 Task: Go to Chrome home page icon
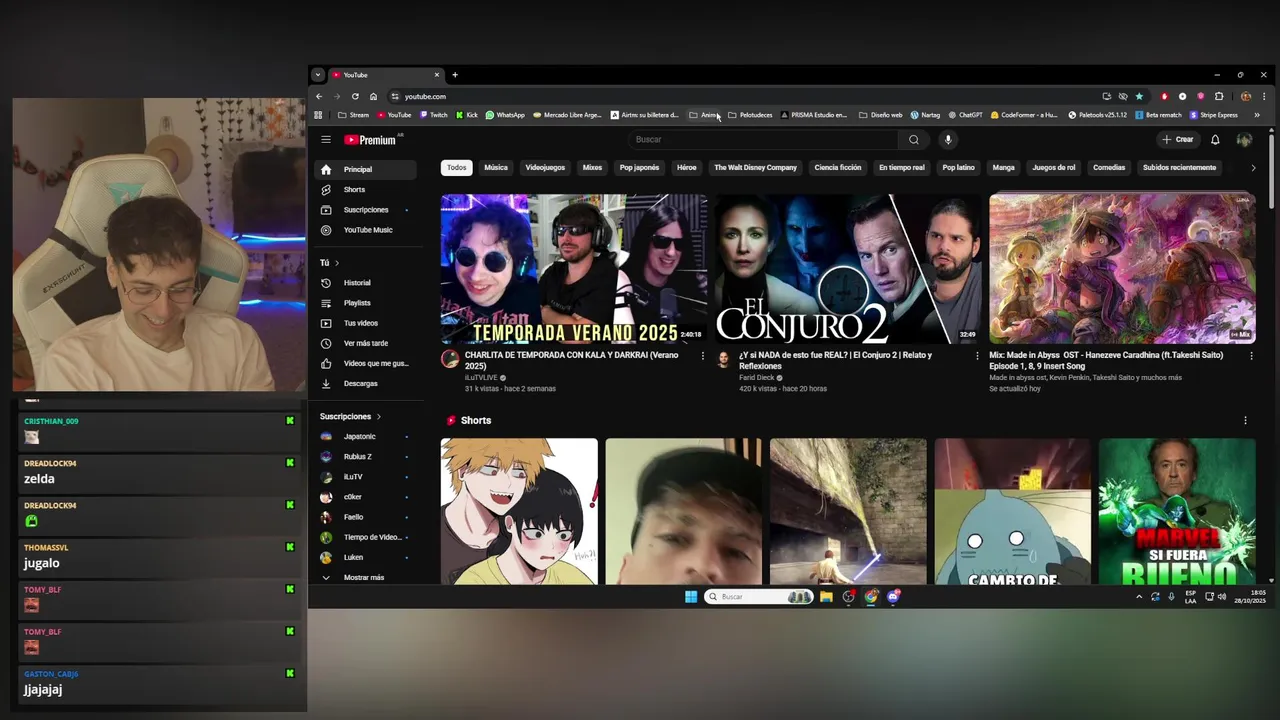373,96
